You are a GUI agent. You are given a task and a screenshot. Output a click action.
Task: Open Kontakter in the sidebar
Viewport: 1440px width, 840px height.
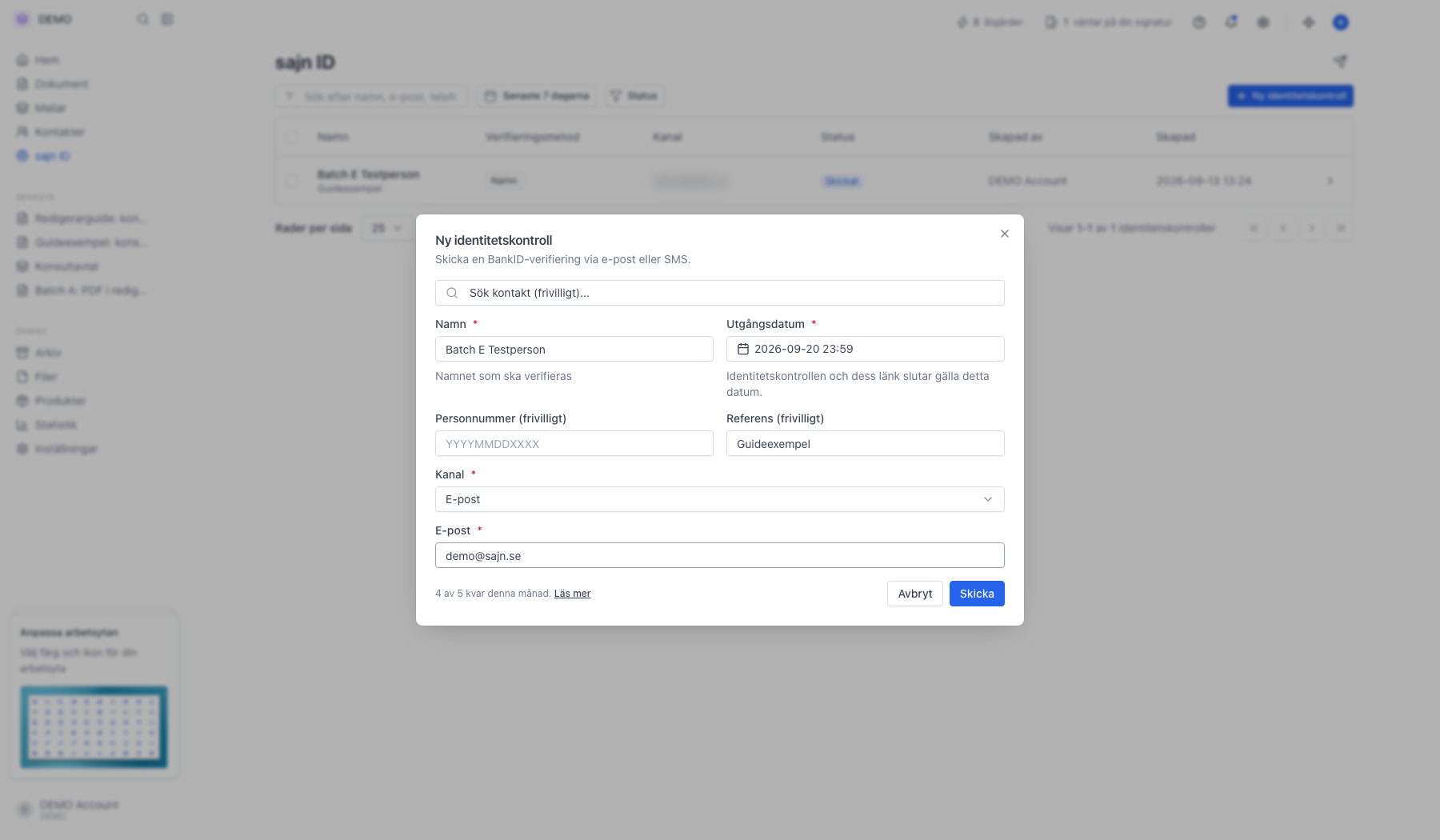(51, 132)
